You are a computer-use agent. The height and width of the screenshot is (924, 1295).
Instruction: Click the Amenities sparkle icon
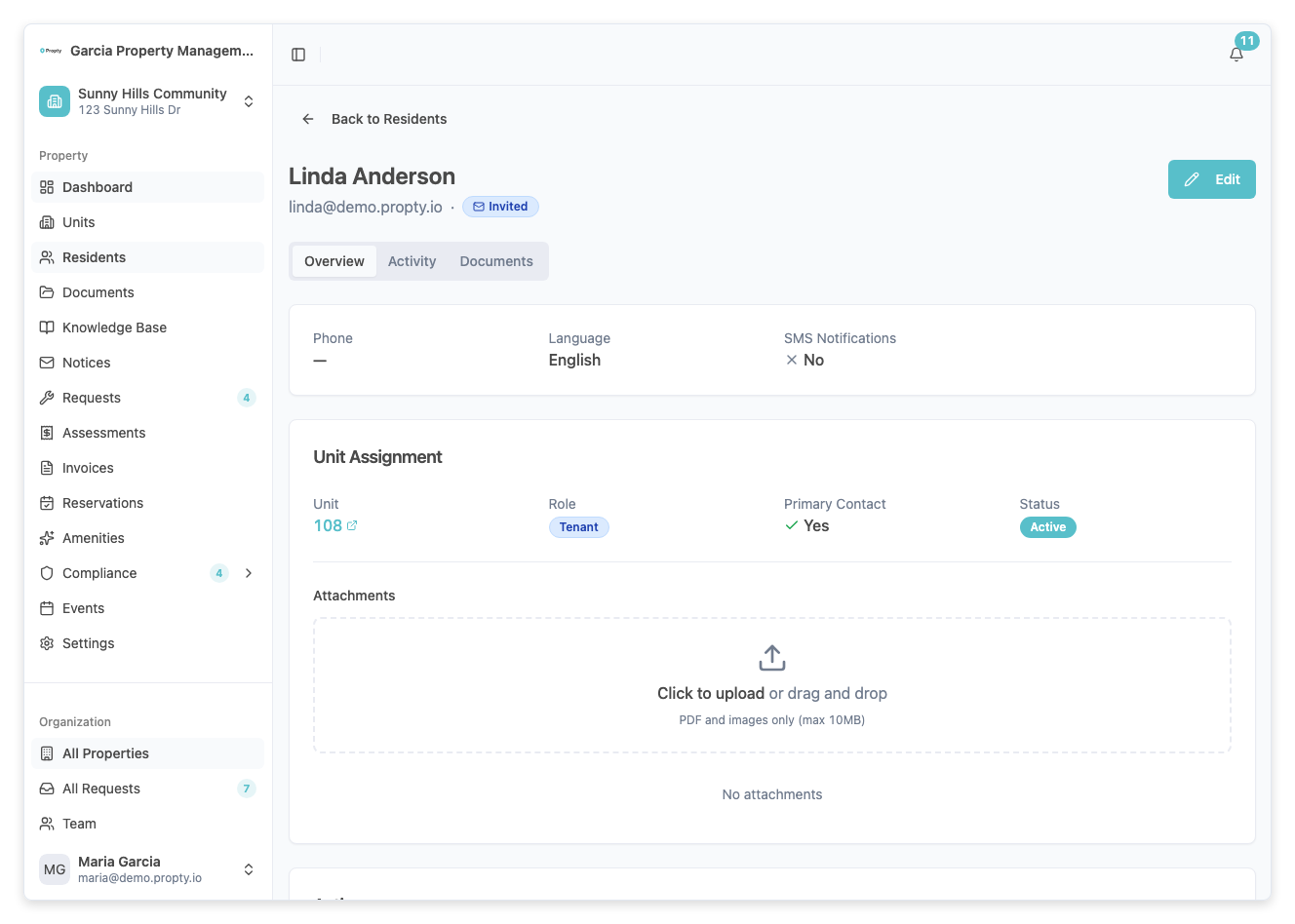tap(47, 538)
